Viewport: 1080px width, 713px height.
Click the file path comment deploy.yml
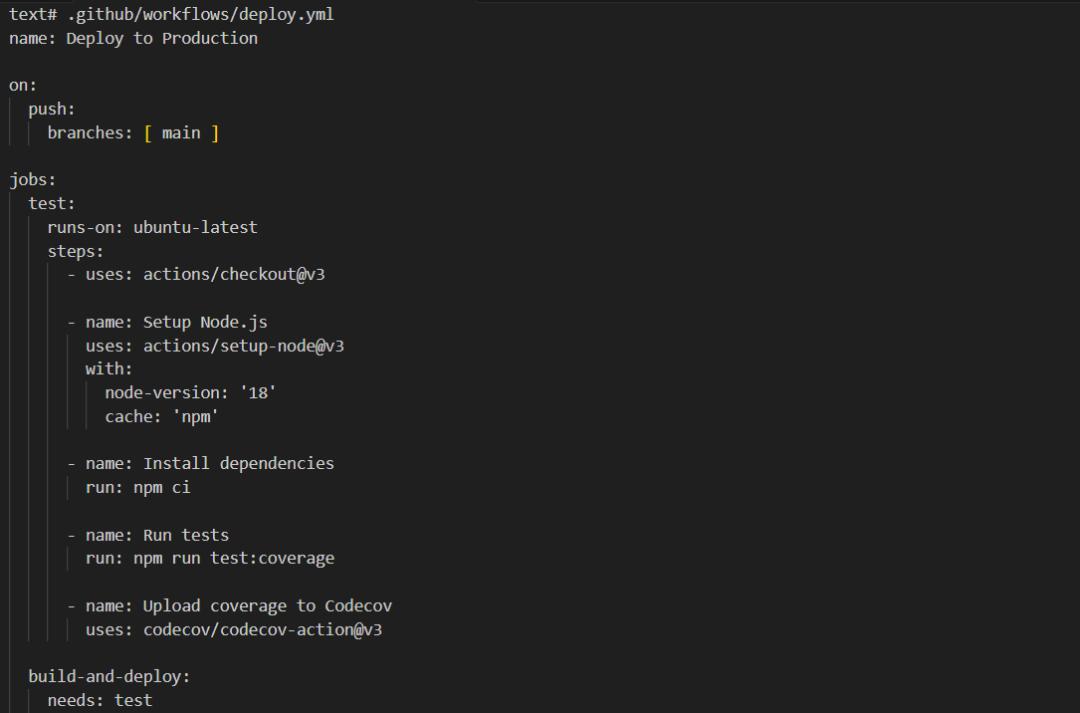click(x=200, y=14)
